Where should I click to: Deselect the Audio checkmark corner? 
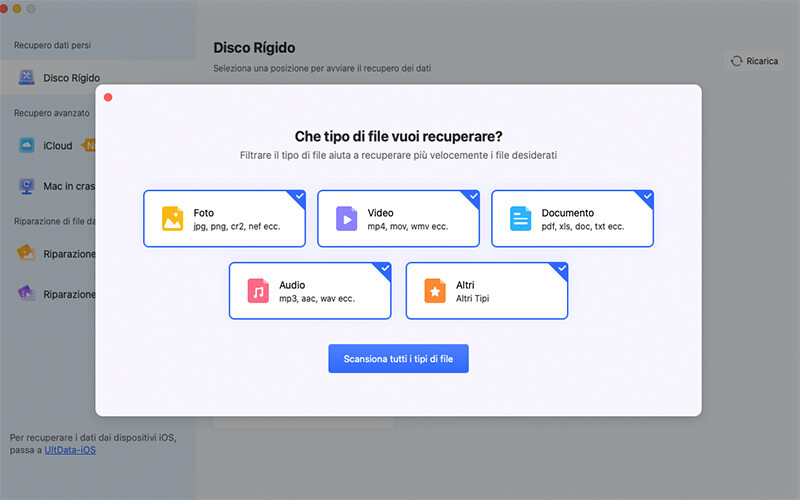(384, 268)
